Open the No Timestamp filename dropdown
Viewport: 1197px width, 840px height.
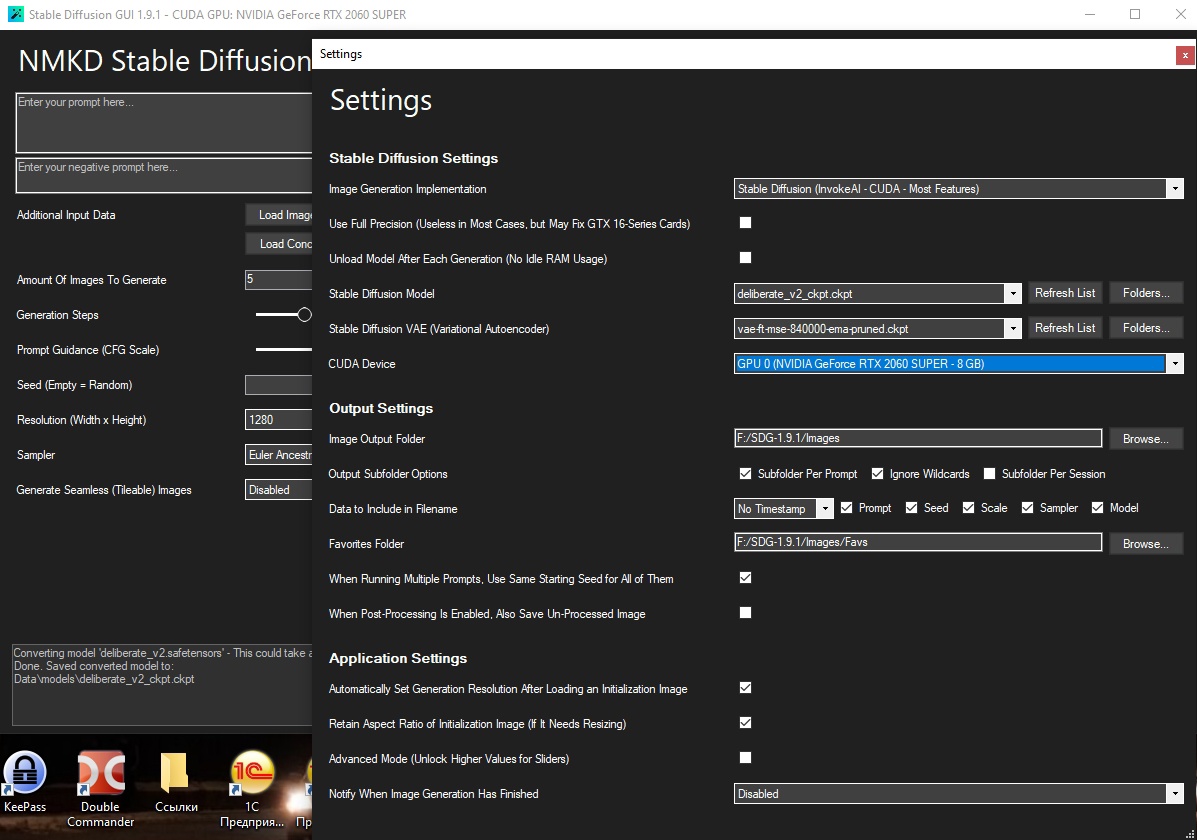[x=825, y=509]
